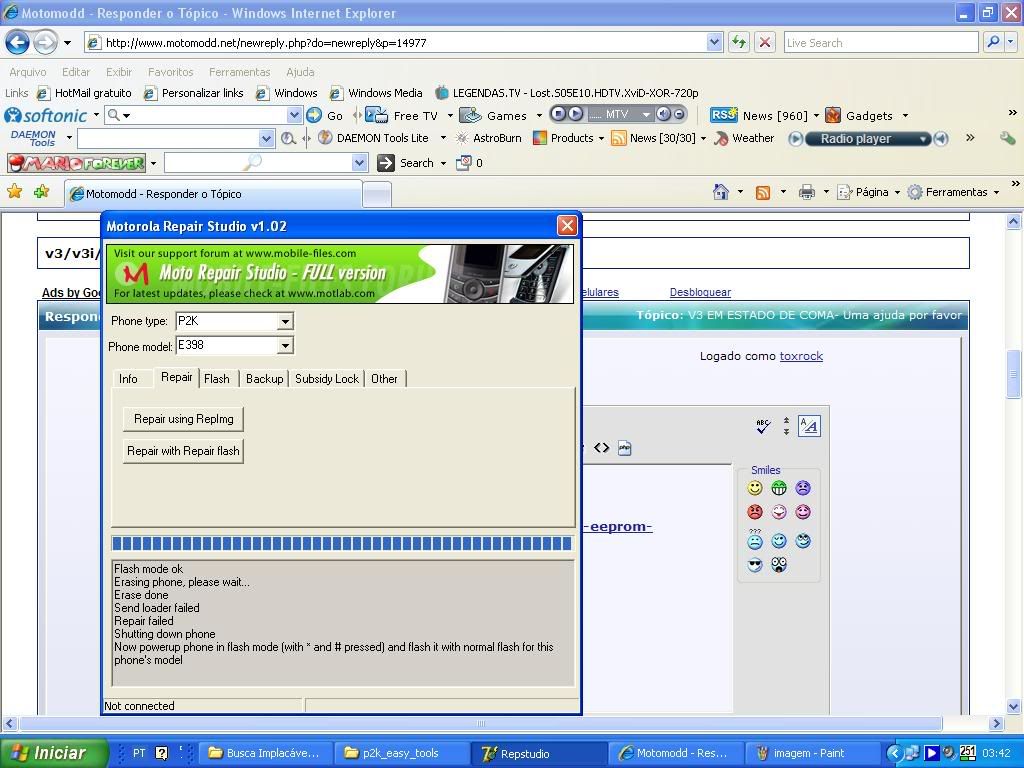Open the toxrock user link

[801, 356]
